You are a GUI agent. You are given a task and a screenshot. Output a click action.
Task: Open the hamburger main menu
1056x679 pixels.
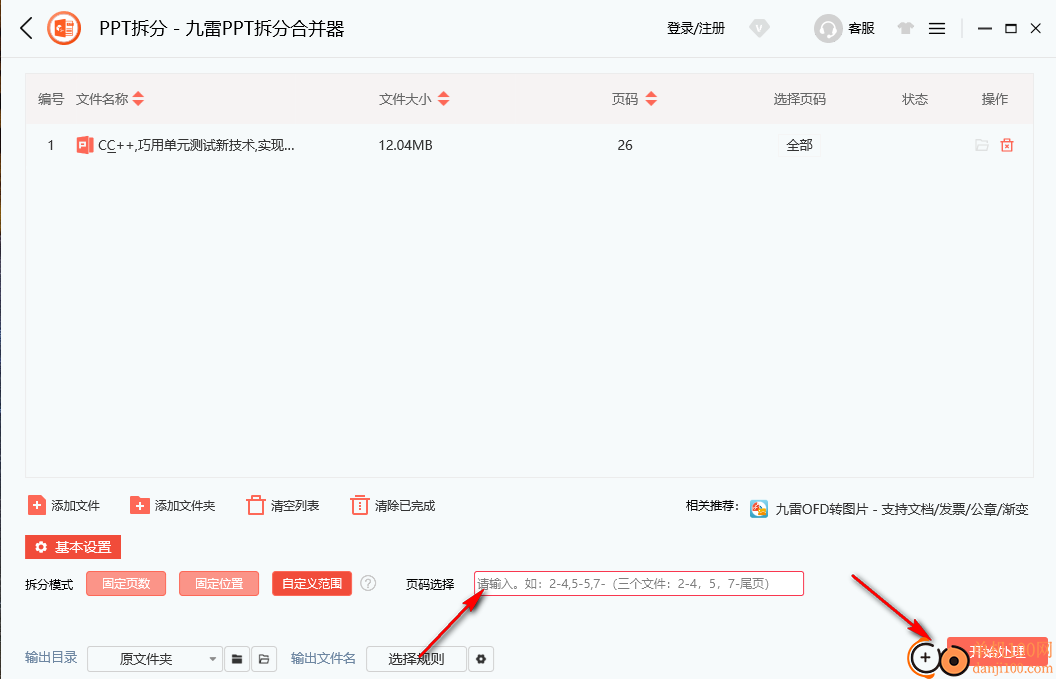pos(937,28)
